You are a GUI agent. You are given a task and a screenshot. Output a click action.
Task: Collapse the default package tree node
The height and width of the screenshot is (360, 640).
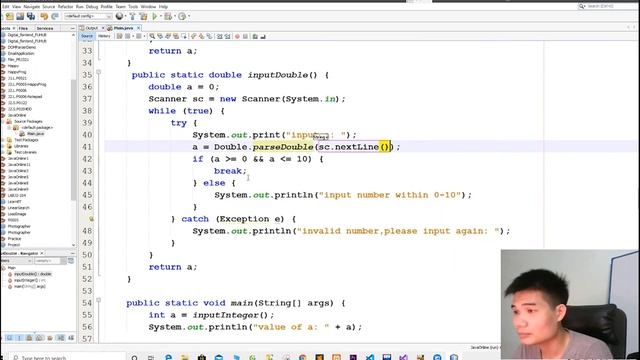pos(10,128)
